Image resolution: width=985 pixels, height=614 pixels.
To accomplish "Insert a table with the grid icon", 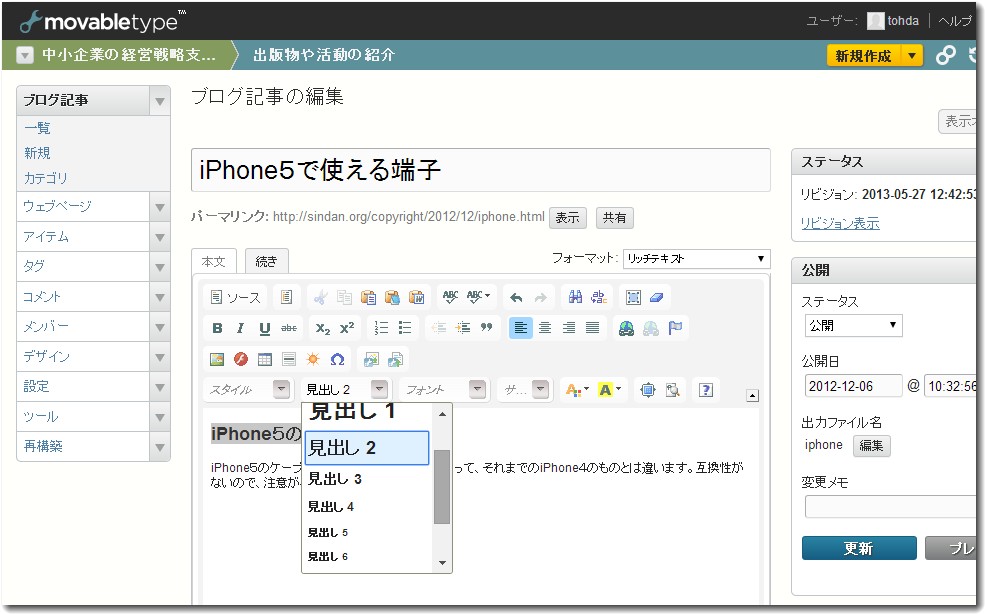I will (264, 359).
